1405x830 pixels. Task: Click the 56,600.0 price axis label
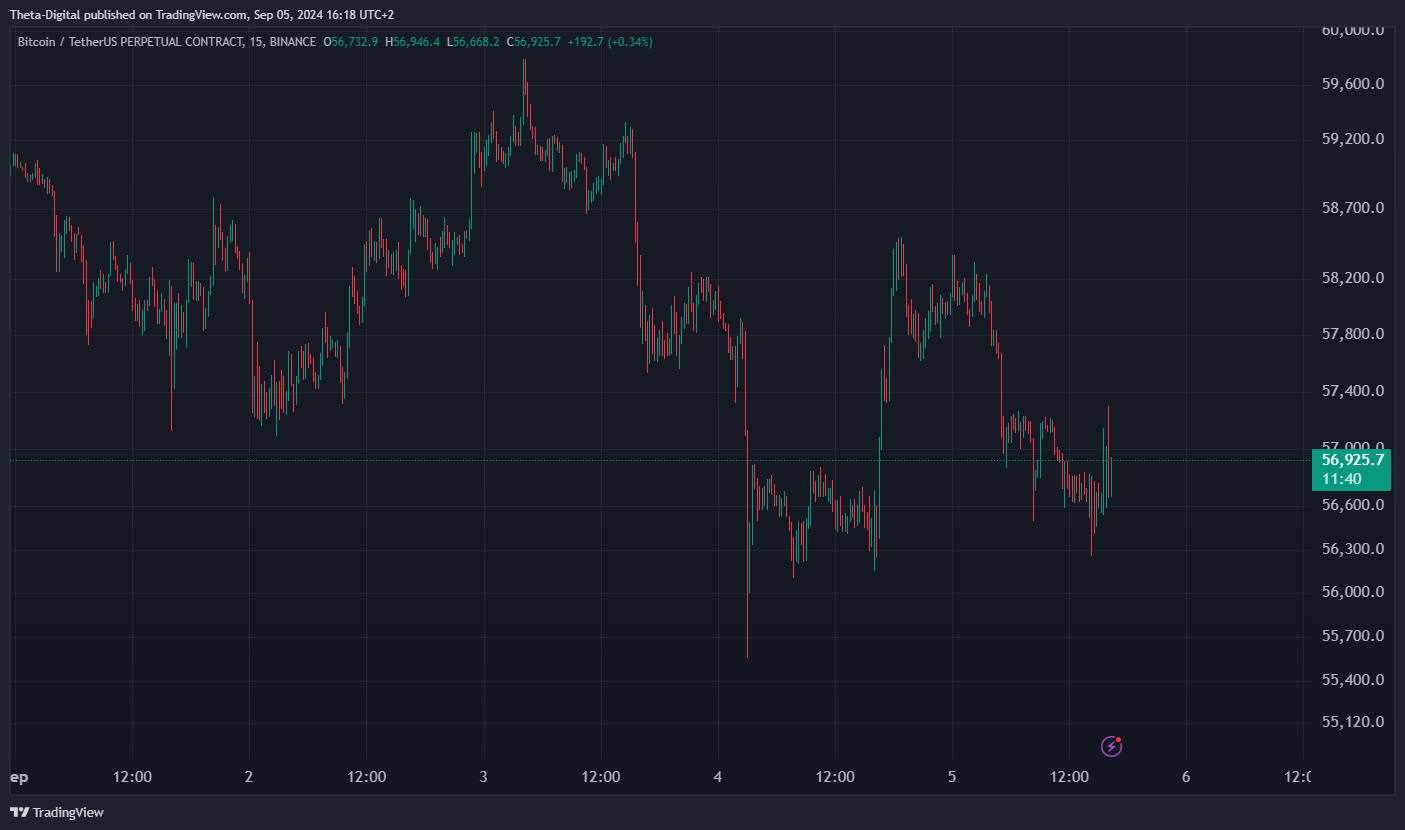pos(1352,505)
